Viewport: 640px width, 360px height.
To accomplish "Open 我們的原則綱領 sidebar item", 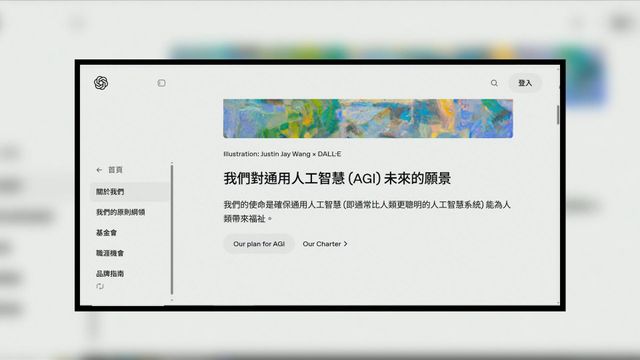I will point(120,212).
